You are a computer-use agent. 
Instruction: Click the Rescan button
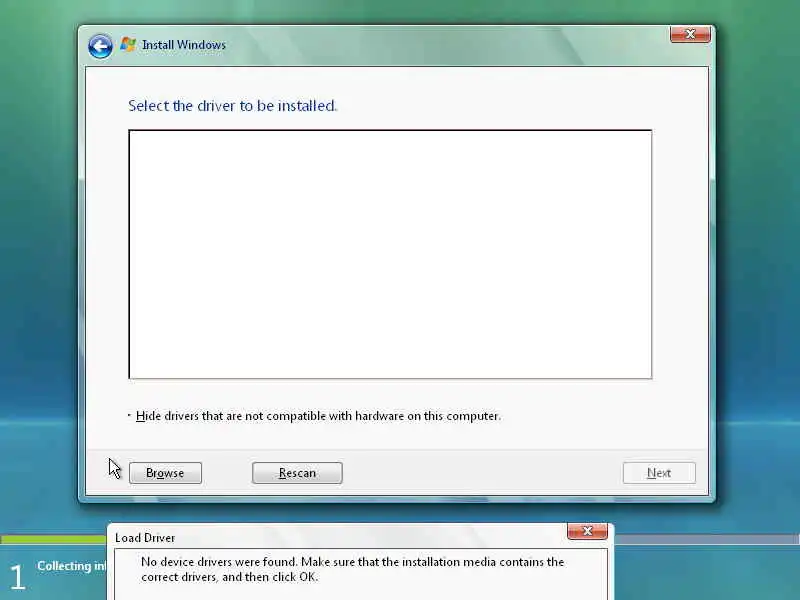point(297,473)
